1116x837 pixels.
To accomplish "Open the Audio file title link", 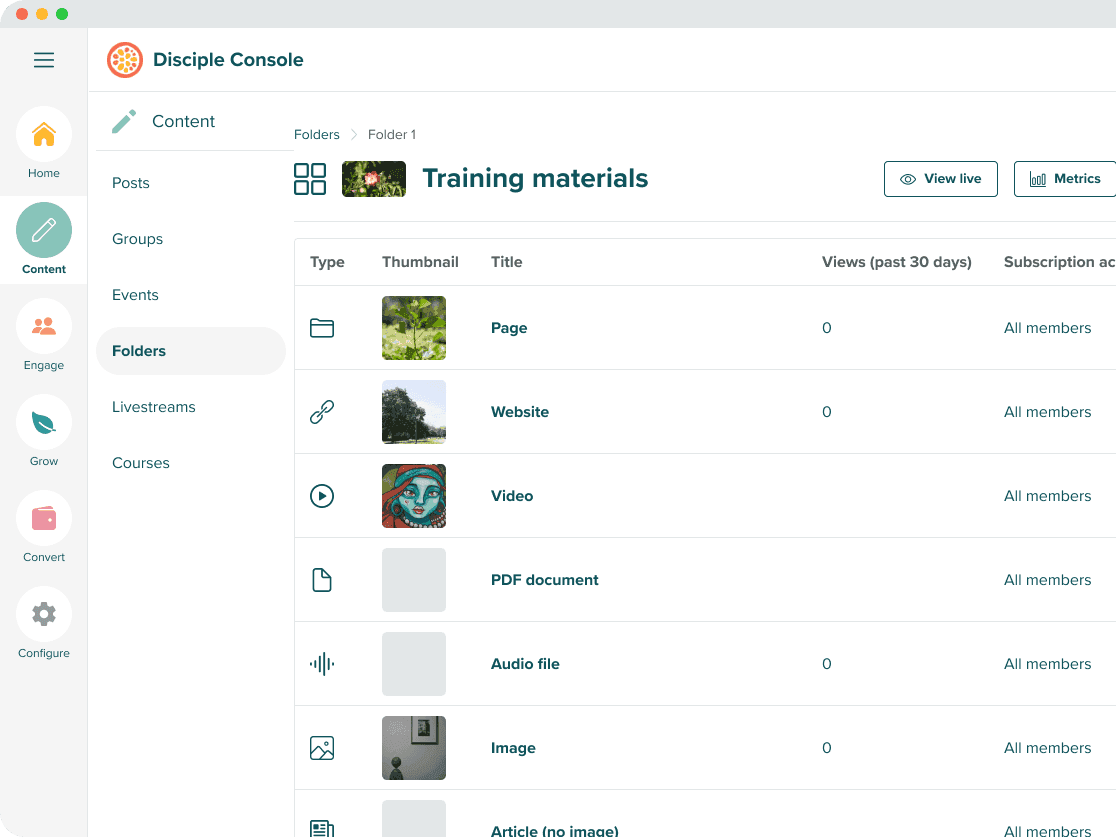I will pos(525,664).
